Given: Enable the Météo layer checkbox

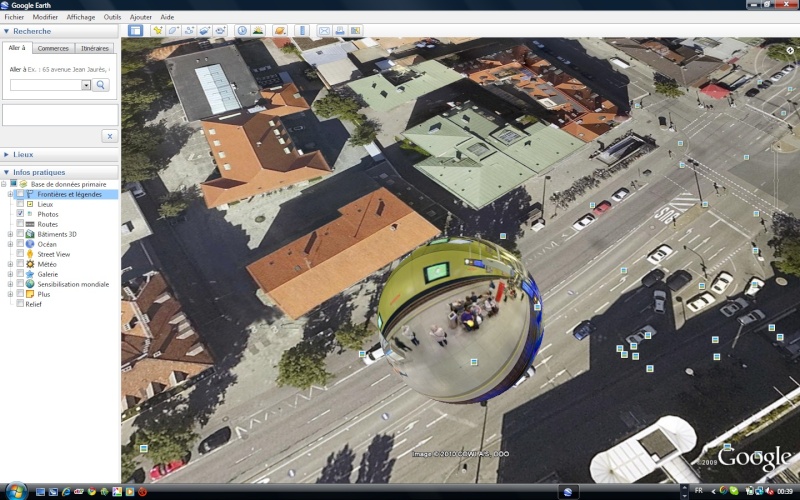Looking at the screenshot, I should pos(20,264).
